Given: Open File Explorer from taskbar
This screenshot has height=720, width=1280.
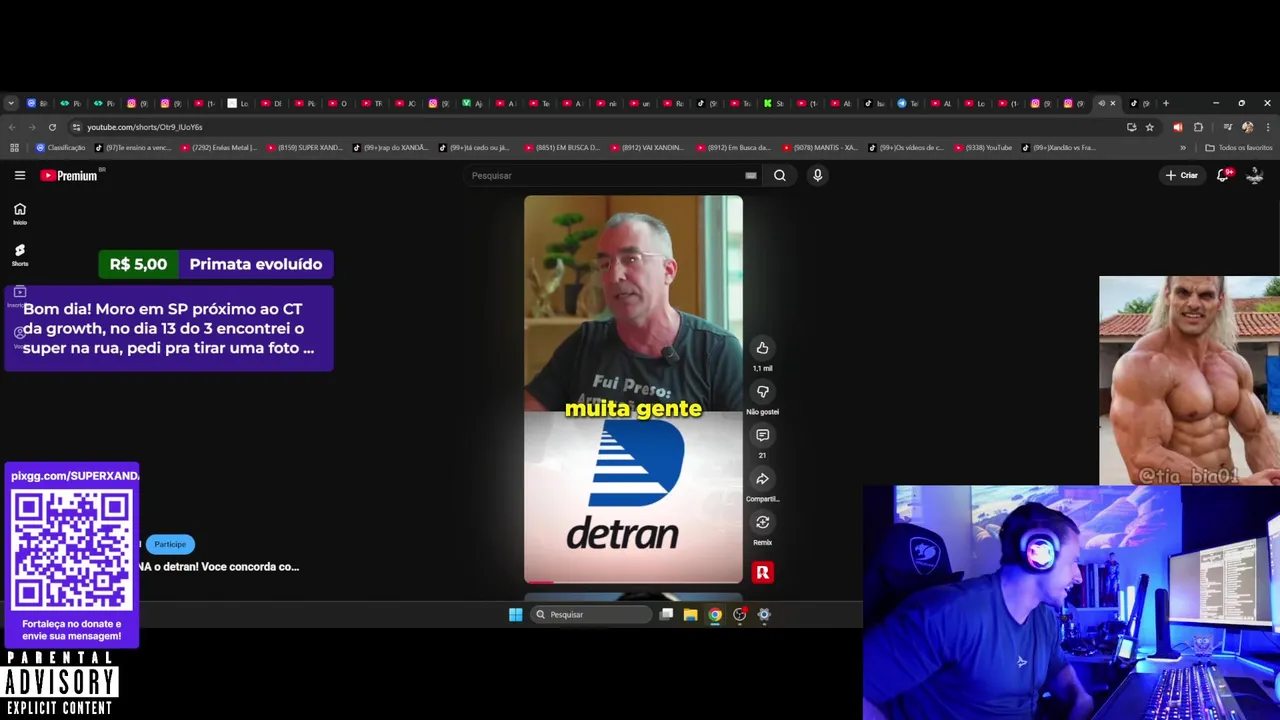Looking at the screenshot, I should pyautogui.click(x=690, y=614).
